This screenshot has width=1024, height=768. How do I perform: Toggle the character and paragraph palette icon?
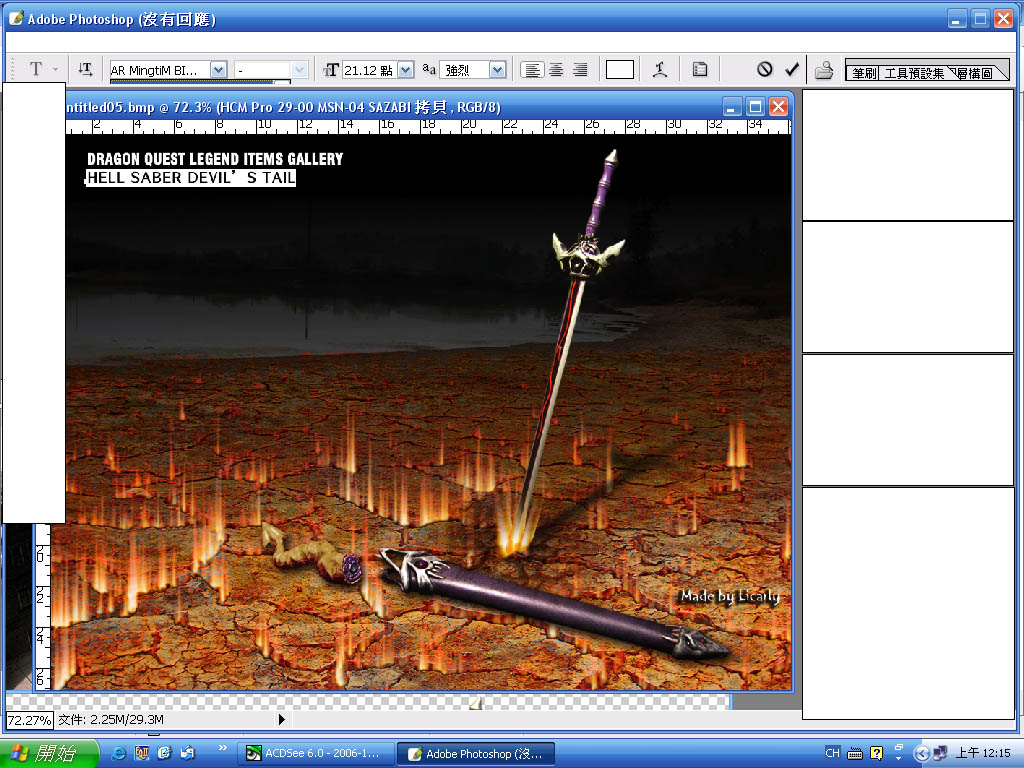coord(700,70)
